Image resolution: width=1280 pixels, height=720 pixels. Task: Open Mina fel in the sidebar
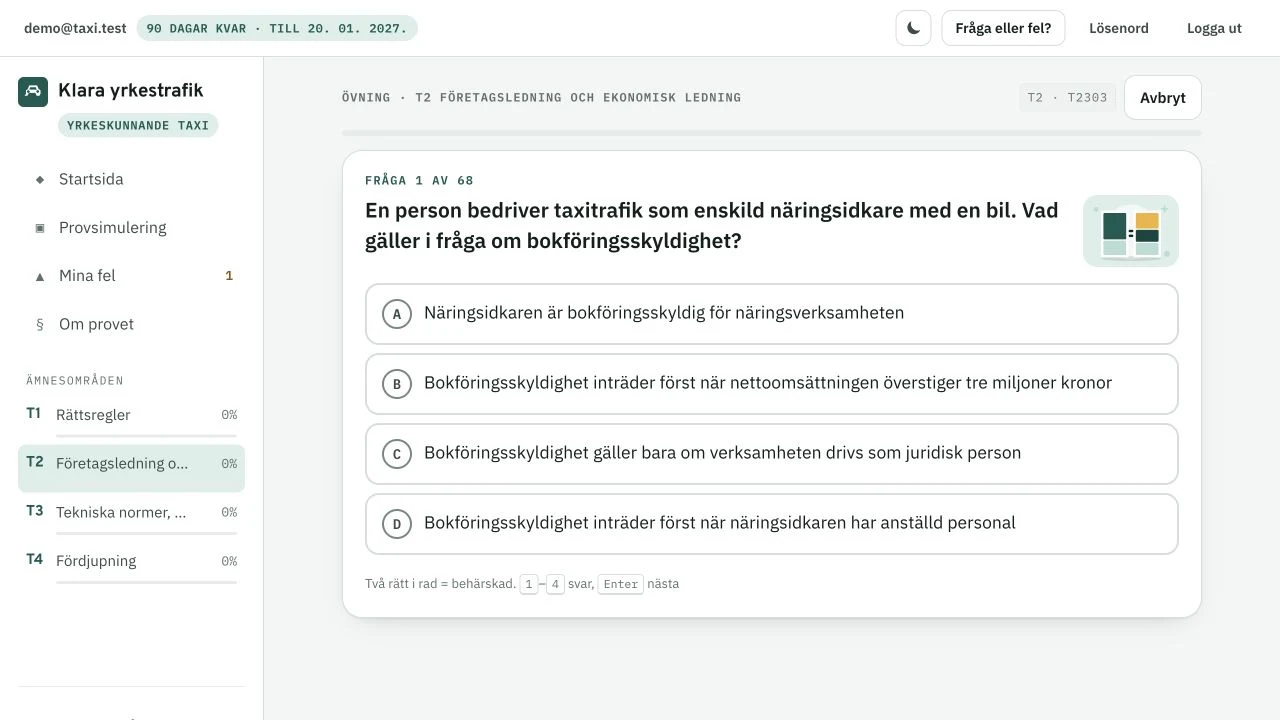point(131,276)
